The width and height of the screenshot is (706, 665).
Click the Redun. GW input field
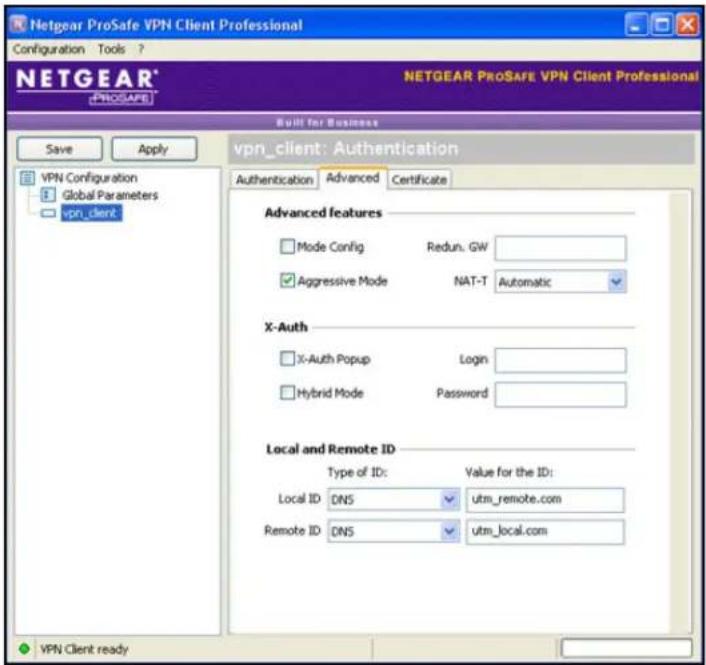tap(560, 248)
